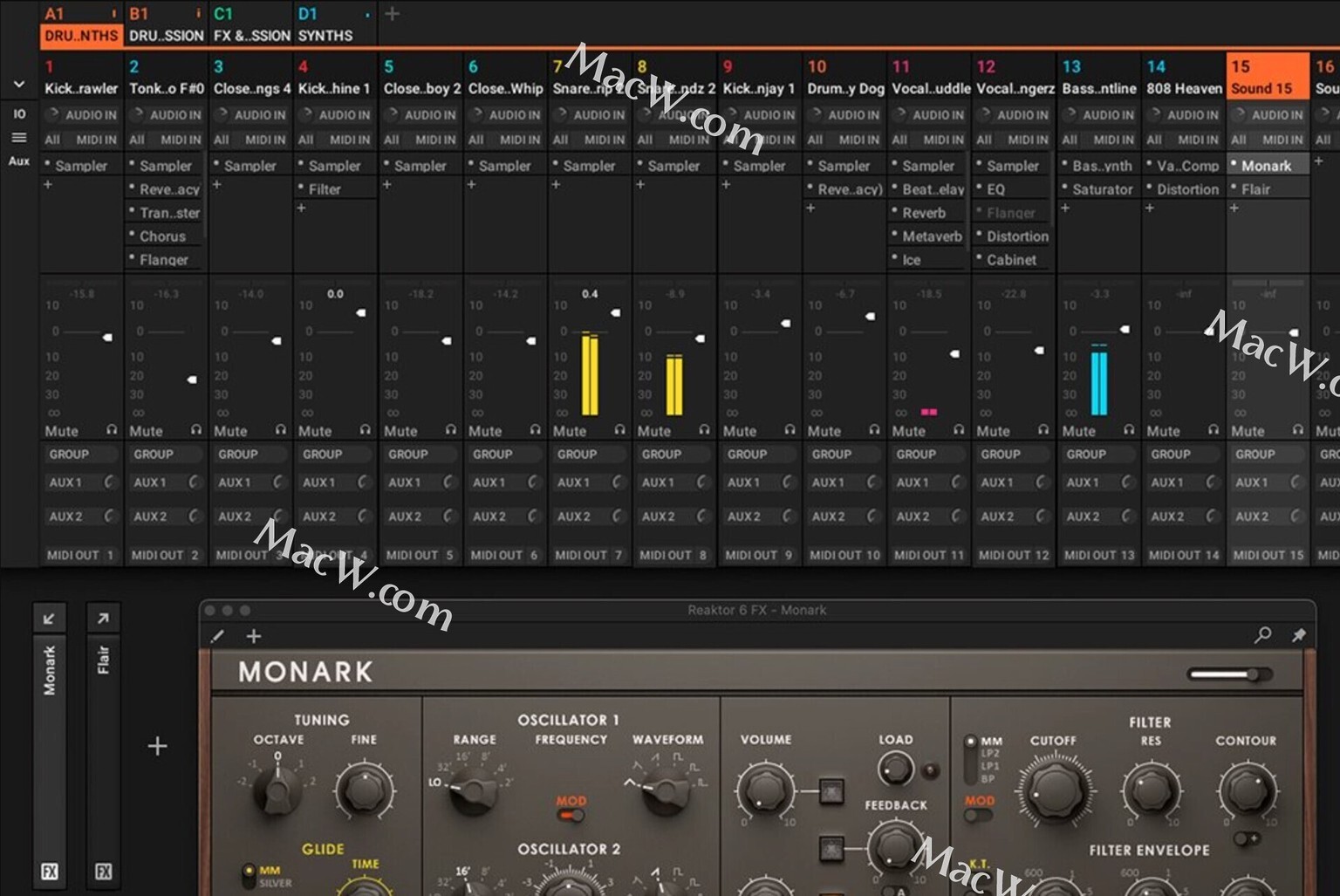The image size is (1340, 896).
Task: Toggle the filter MOD switch
Action: (978, 816)
